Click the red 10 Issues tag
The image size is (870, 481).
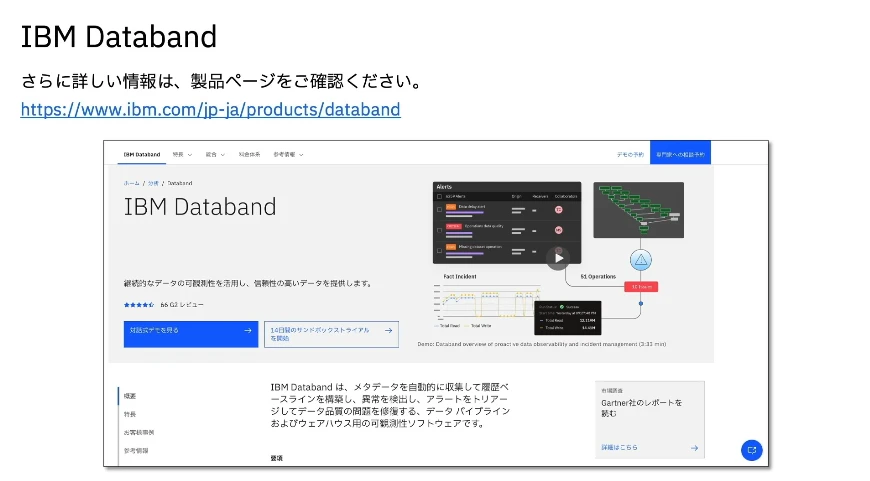pyautogui.click(x=641, y=287)
